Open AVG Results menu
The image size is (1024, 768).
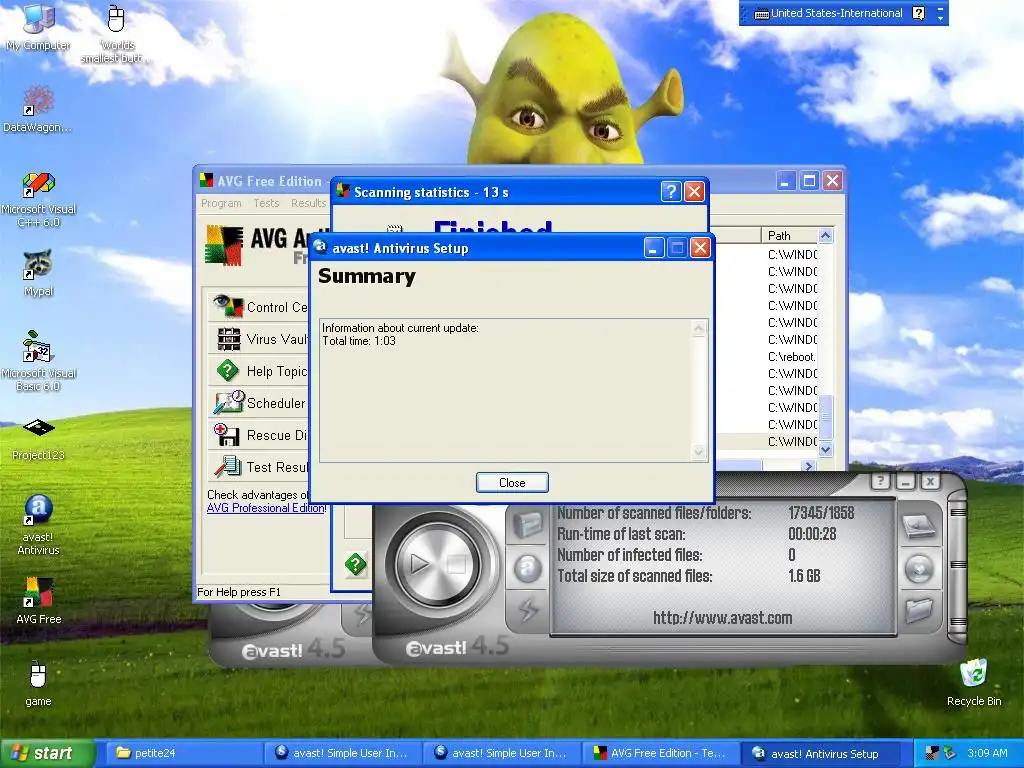point(308,203)
